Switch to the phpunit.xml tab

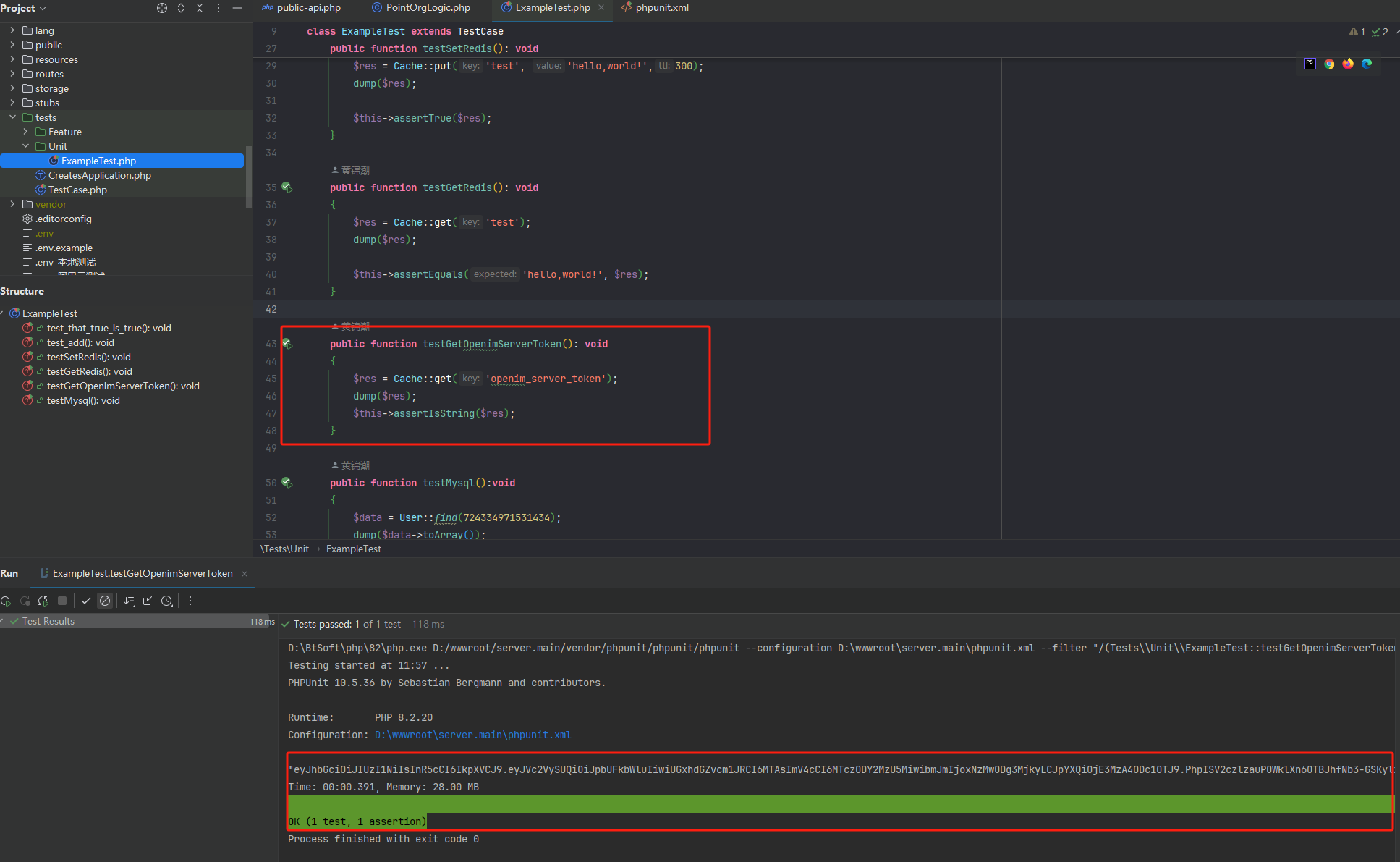[x=655, y=8]
